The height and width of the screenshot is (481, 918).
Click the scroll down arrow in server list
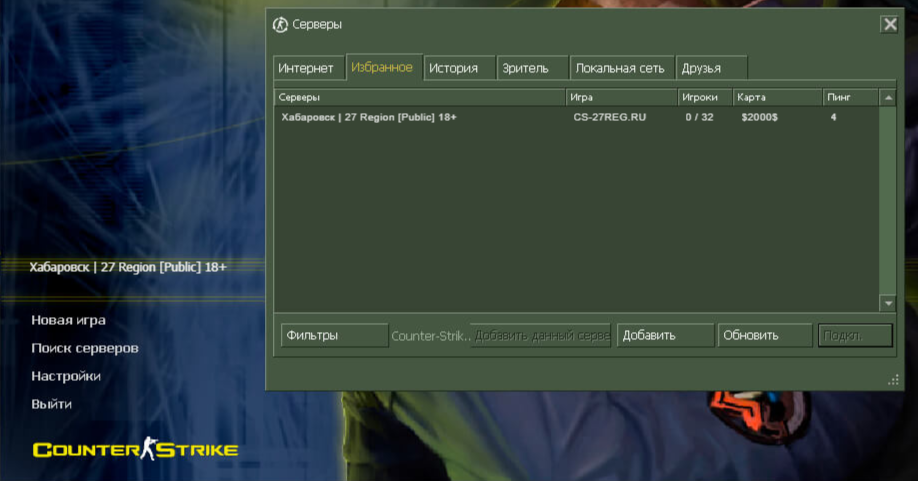(888, 303)
